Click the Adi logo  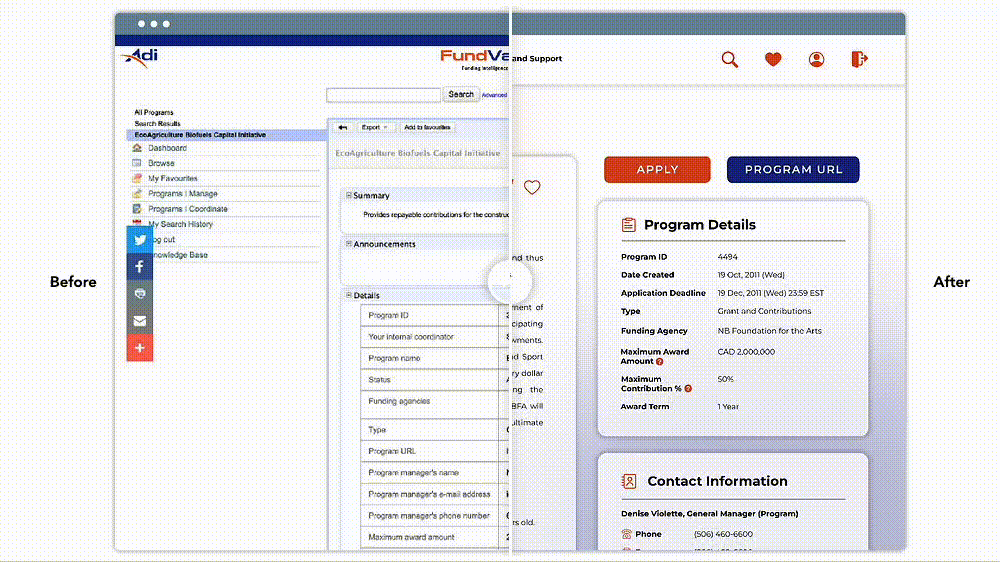(x=140, y=58)
